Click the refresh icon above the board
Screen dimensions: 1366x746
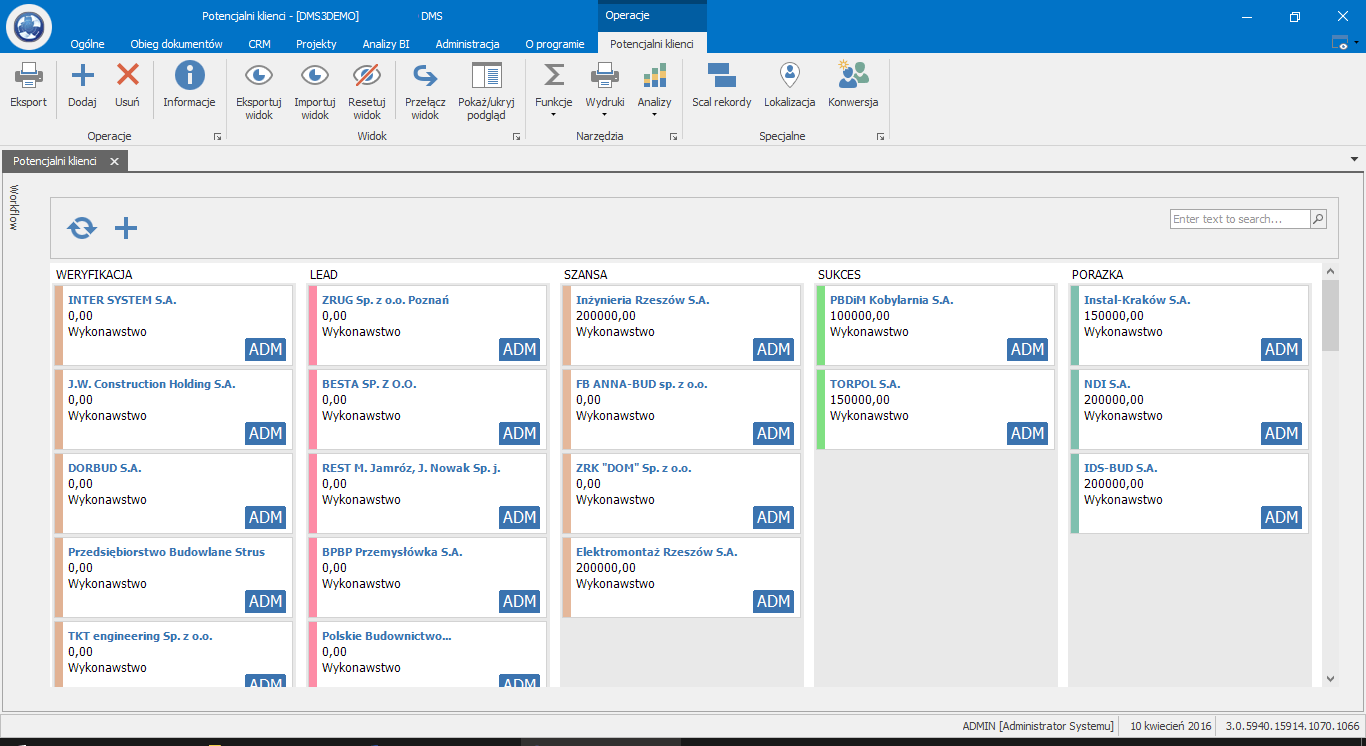(x=82, y=228)
